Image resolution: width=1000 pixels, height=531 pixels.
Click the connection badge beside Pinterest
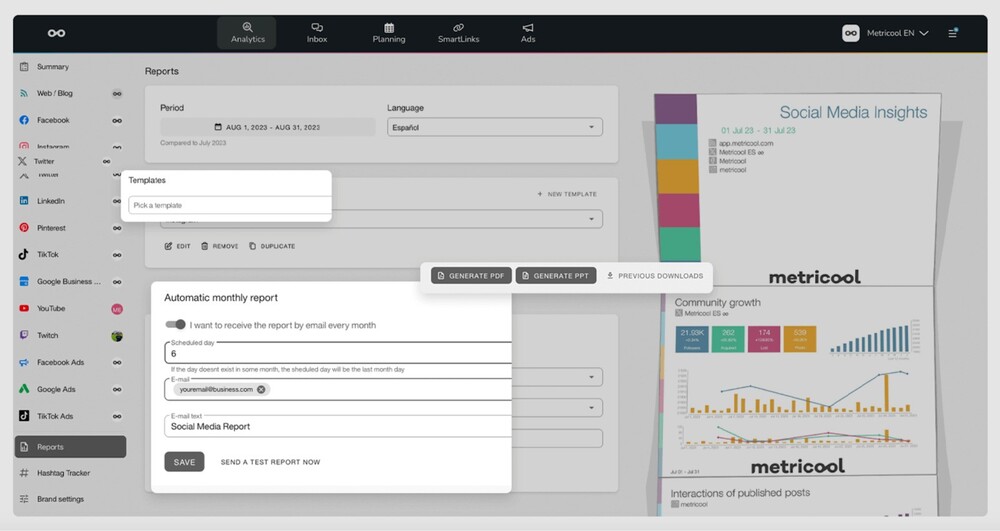pyautogui.click(x=117, y=228)
